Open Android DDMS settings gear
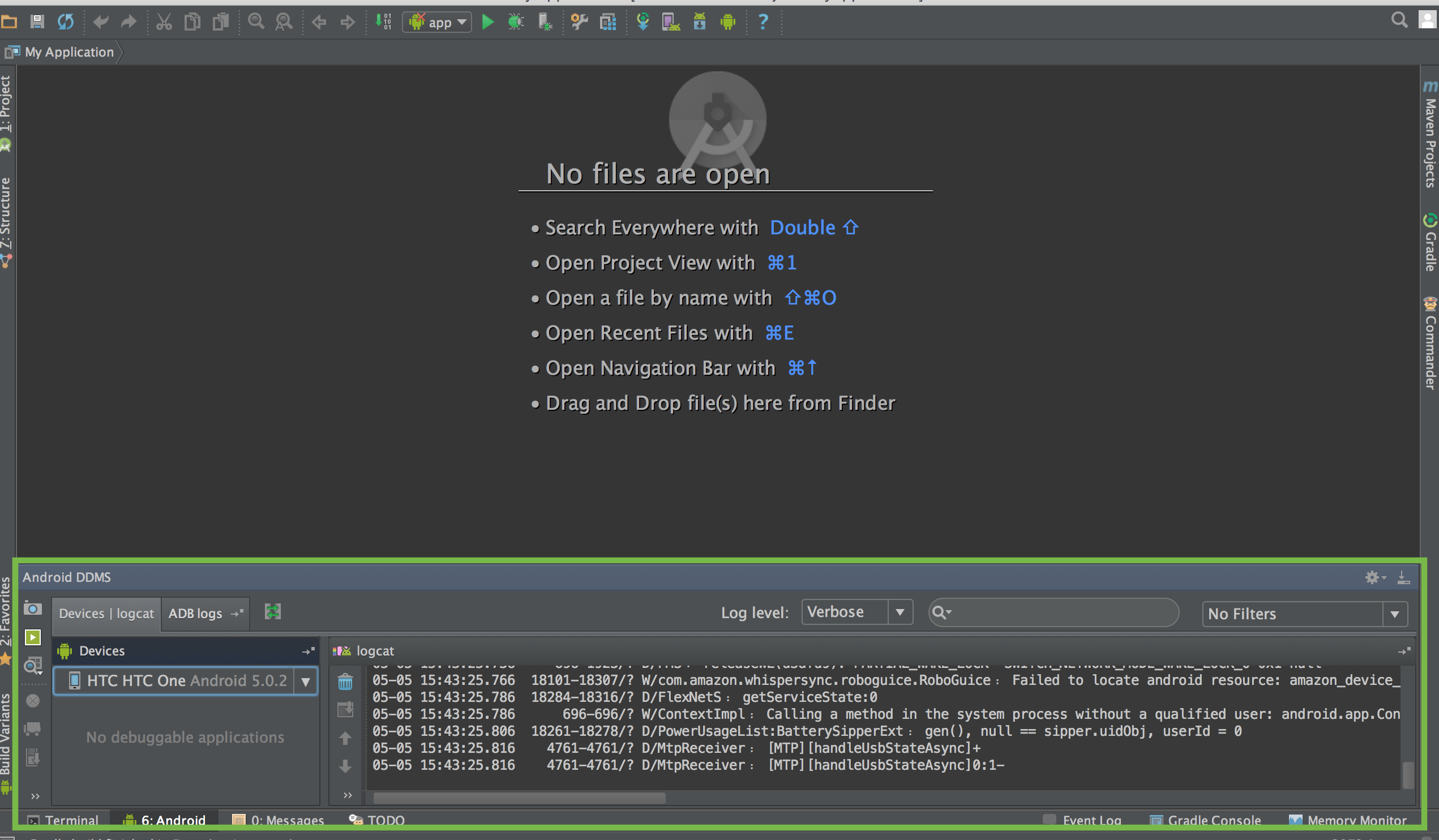The width and height of the screenshot is (1439, 840). (x=1374, y=578)
